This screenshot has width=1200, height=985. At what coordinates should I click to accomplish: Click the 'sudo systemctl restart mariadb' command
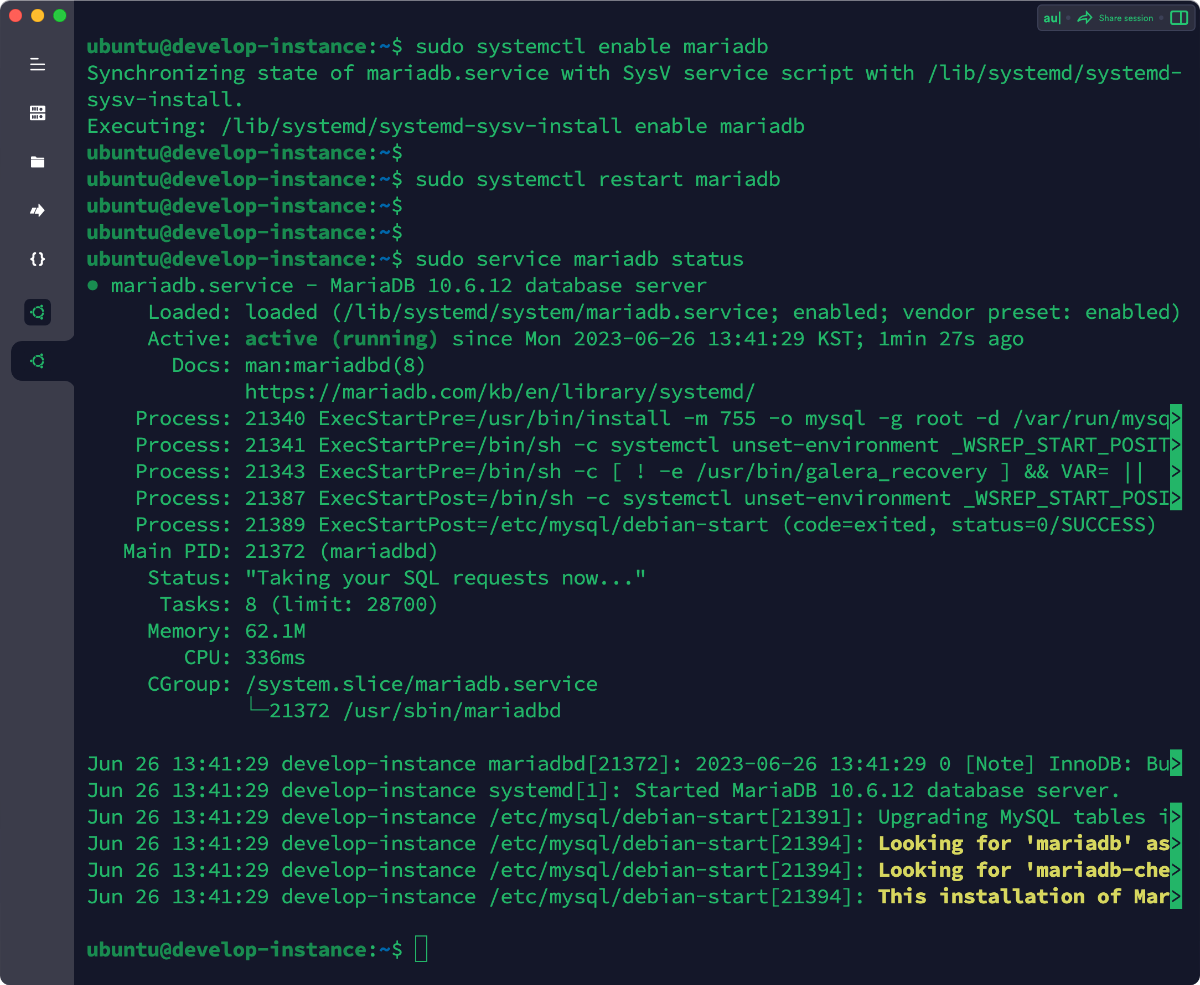pos(598,179)
